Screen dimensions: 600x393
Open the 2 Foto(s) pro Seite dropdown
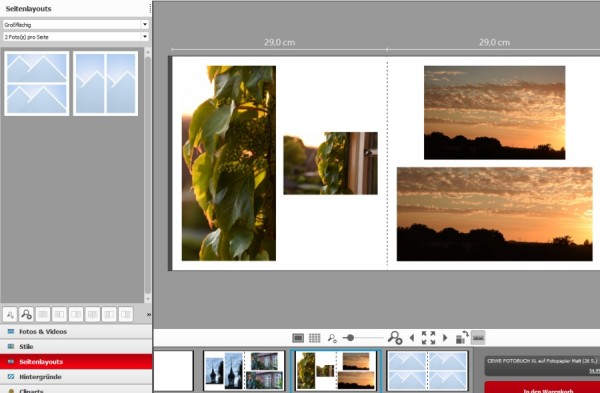pos(76,37)
